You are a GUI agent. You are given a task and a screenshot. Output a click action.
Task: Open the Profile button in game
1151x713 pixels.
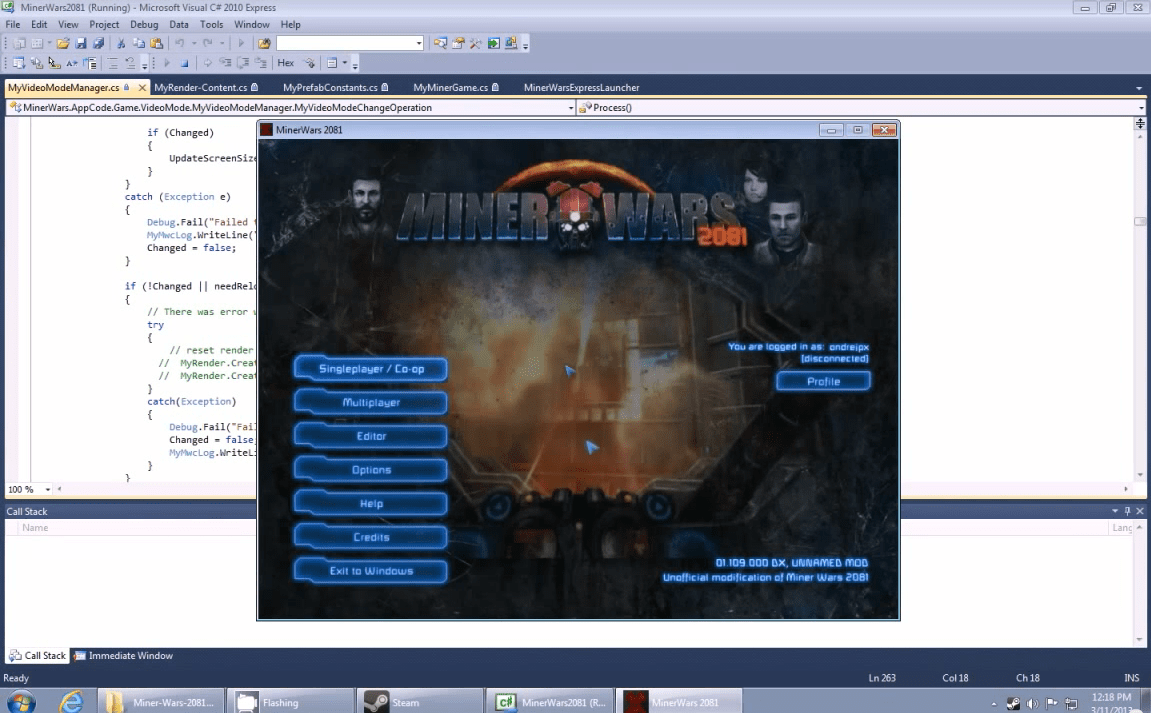click(x=824, y=382)
